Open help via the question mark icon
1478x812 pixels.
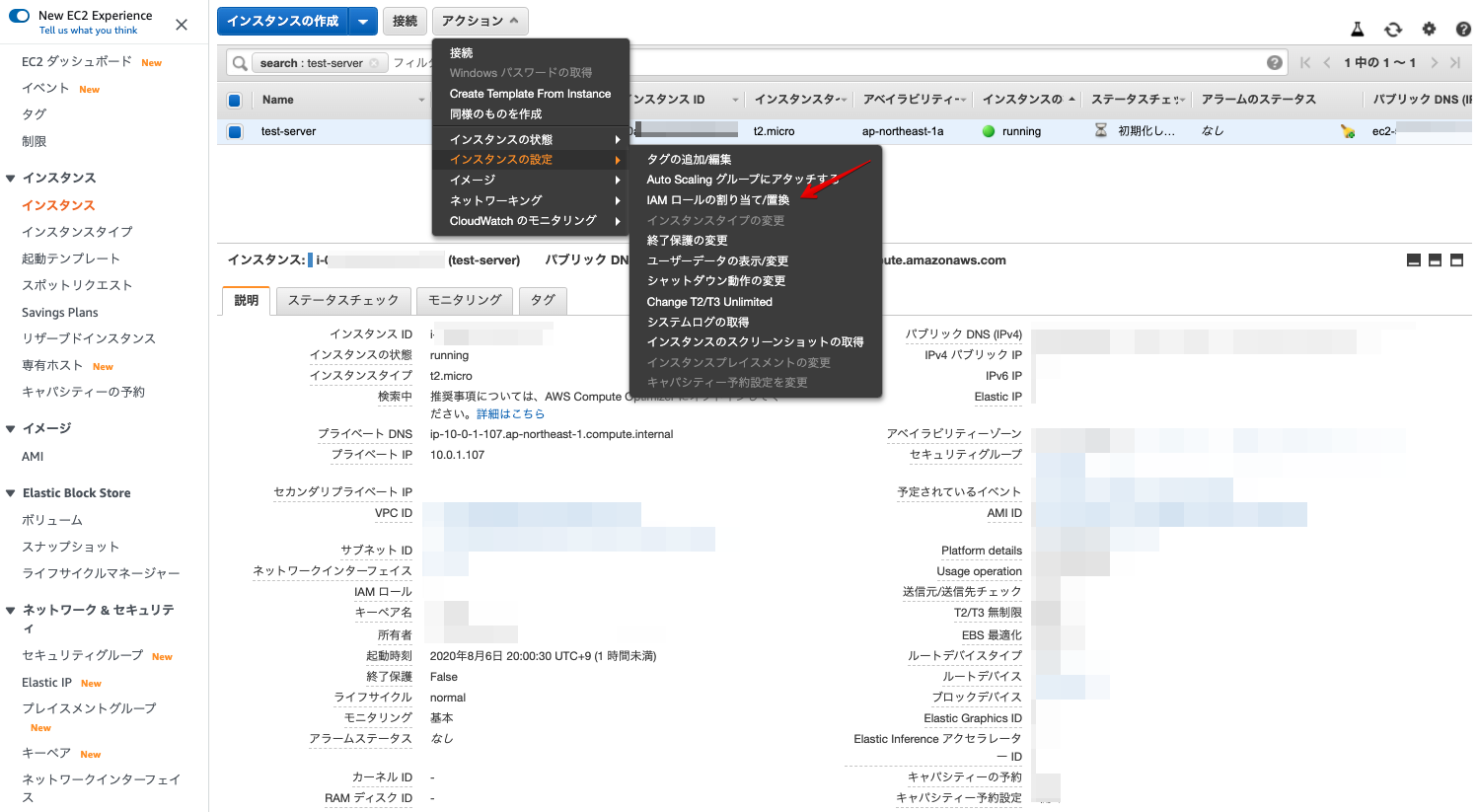point(1463,29)
